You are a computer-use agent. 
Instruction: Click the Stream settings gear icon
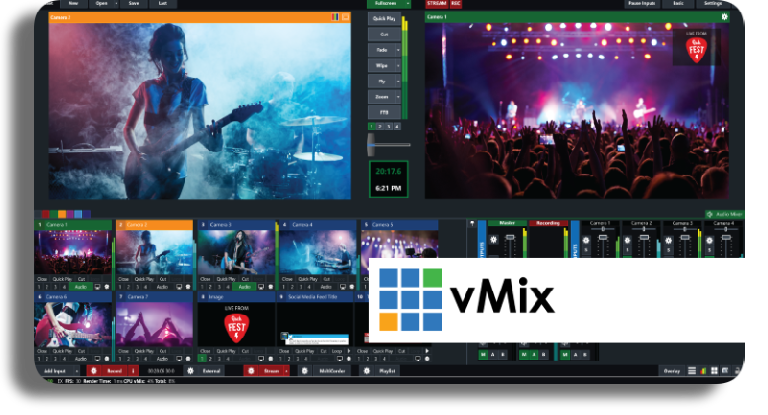250,371
